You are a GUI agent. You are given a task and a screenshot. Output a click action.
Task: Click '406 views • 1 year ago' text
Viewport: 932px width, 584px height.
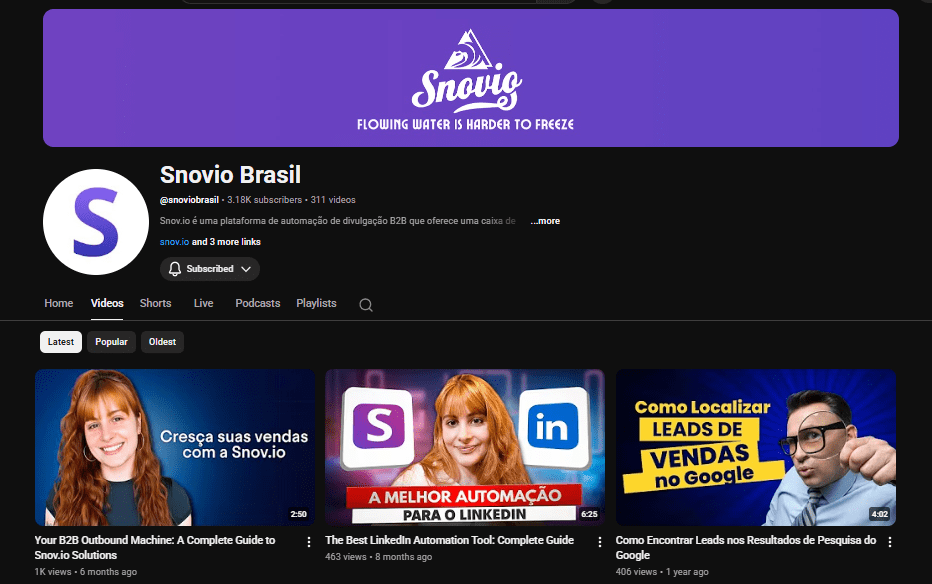pyautogui.click(x=662, y=572)
